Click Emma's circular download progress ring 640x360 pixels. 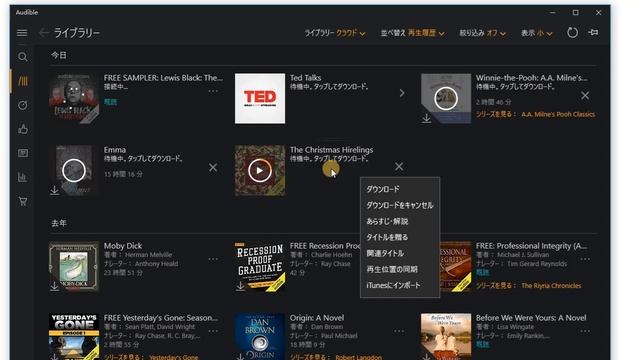[74, 170]
